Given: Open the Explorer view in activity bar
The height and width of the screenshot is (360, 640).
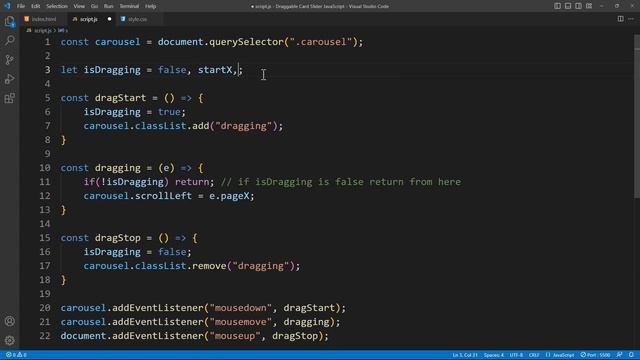Looking at the screenshot, I should (9, 21).
